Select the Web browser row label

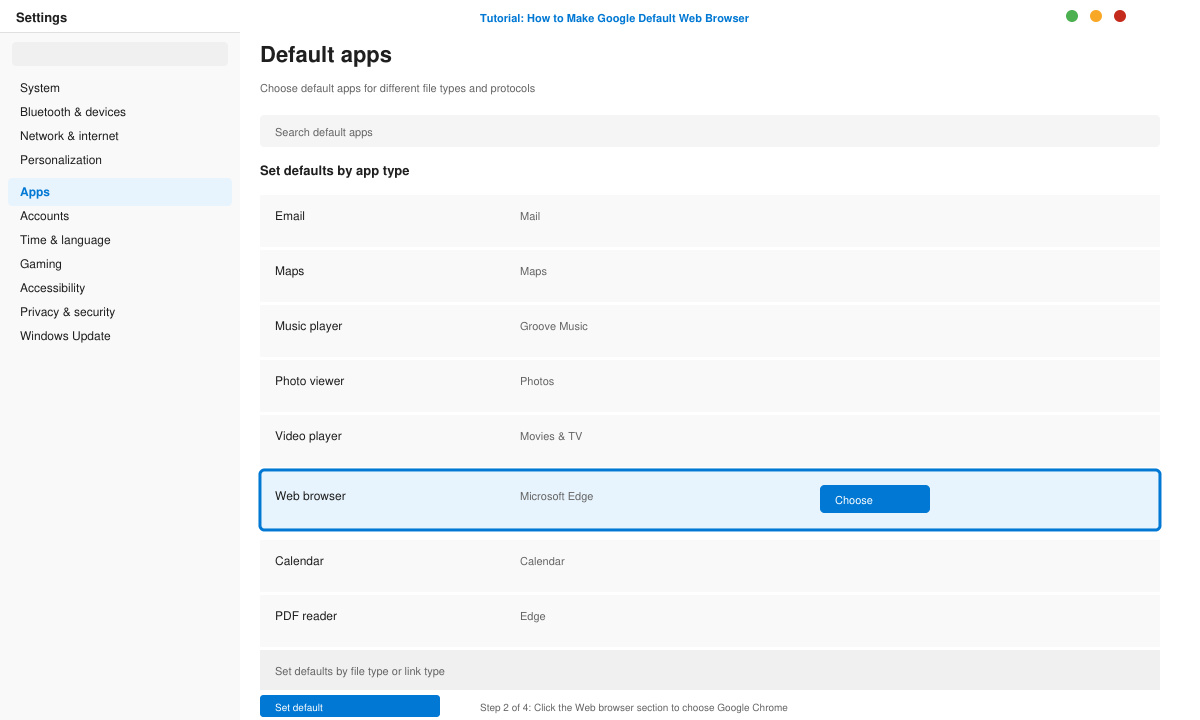310,496
